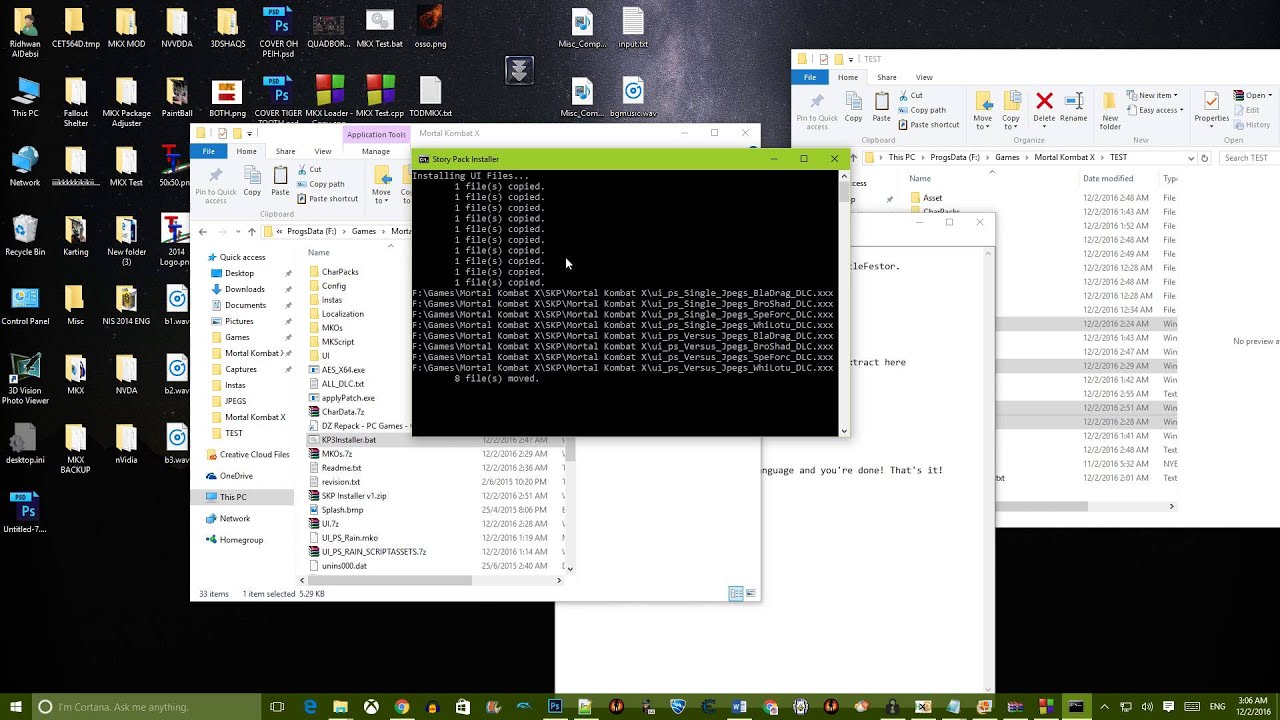Open the New item dropdown in TEST window
Viewport: 1280px width, 720px height.
point(1154,95)
